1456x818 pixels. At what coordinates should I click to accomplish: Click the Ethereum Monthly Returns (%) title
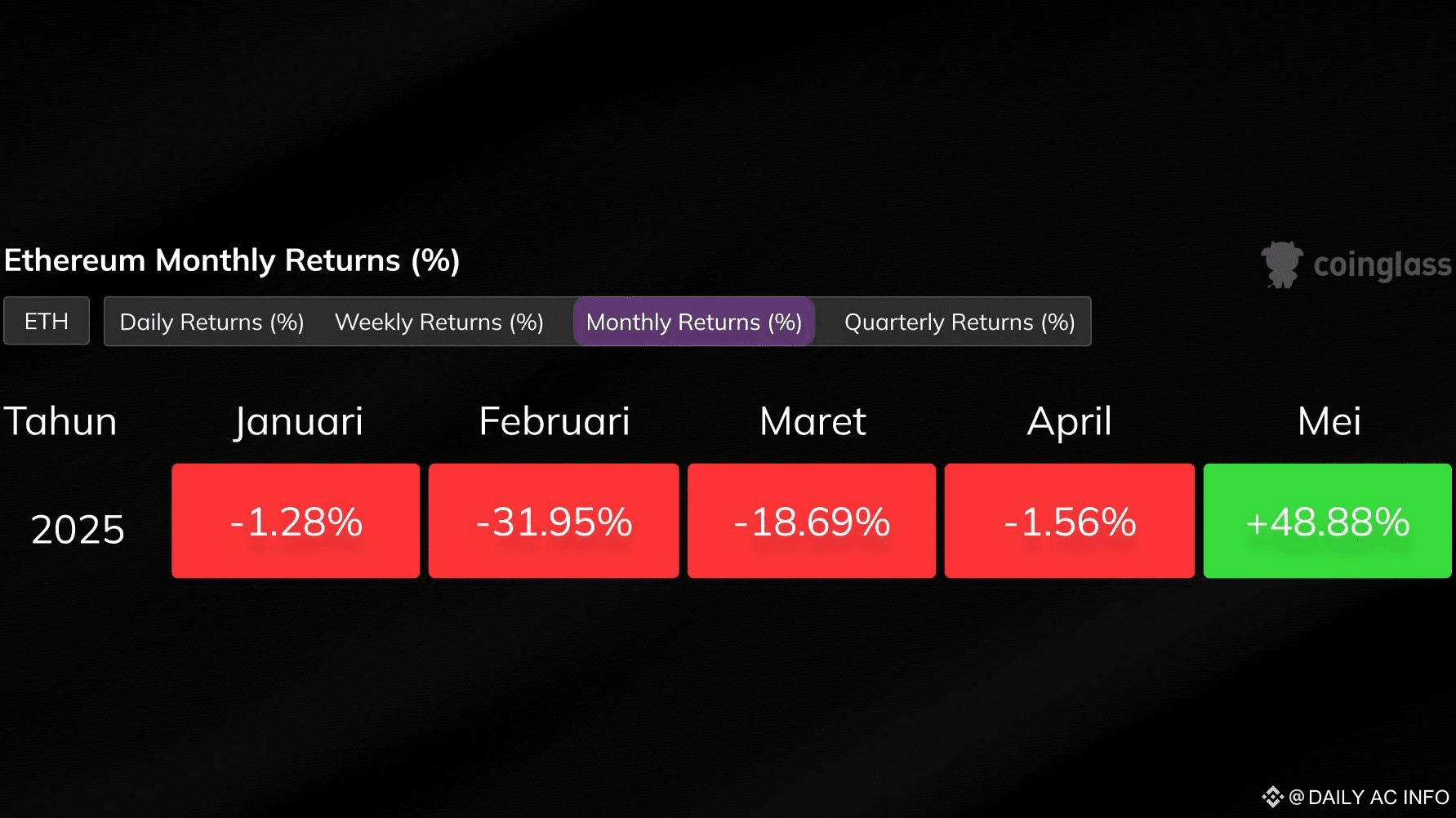(232, 260)
